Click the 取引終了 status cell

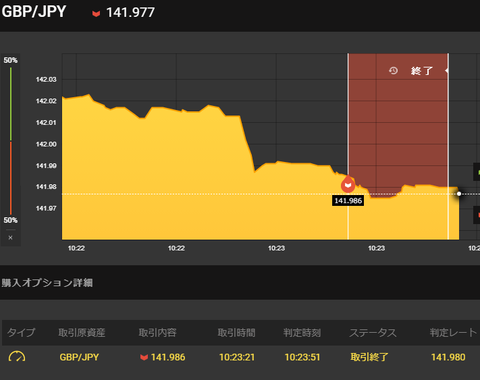click(x=369, y=357)
